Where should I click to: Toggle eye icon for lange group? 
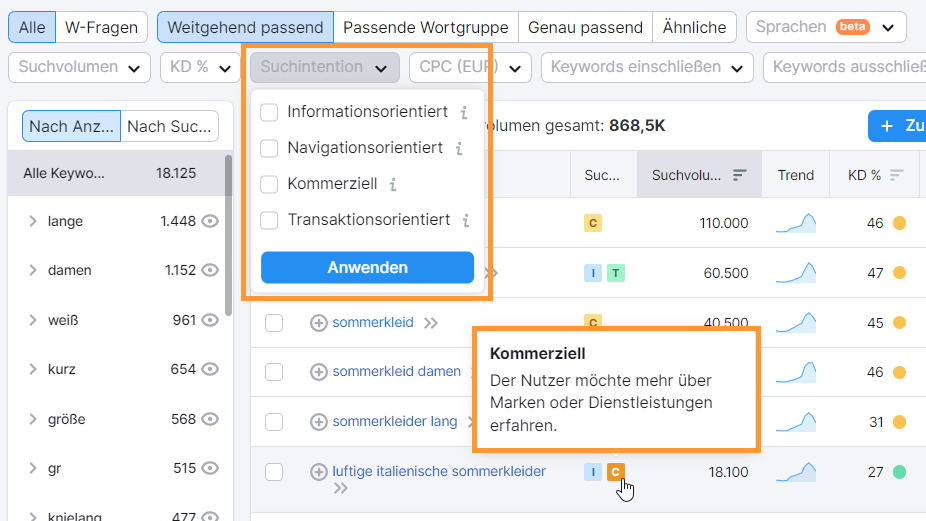tap(210, 222)
